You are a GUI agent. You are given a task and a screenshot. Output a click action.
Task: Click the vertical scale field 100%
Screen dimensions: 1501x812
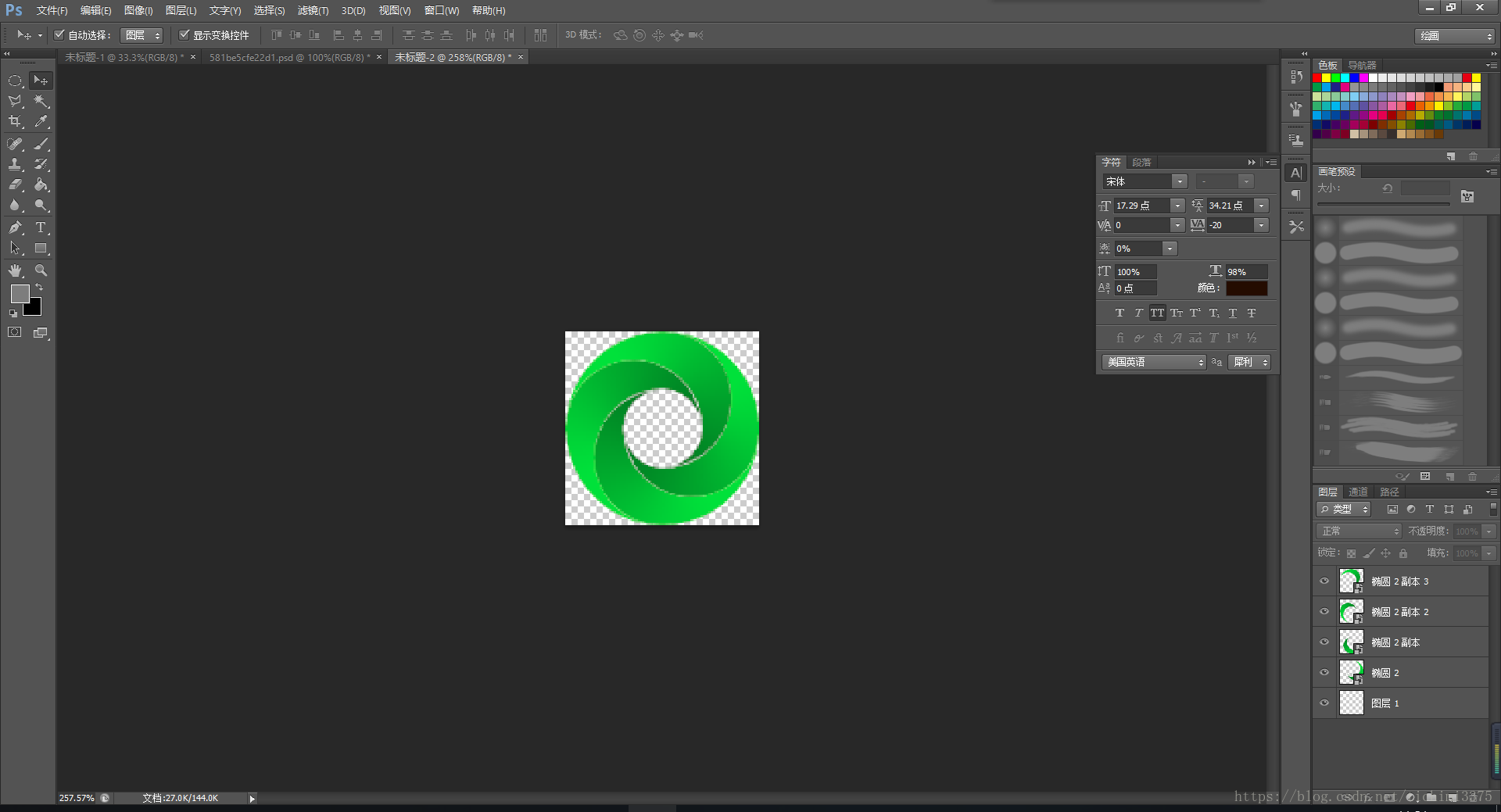click(1135, 272)
